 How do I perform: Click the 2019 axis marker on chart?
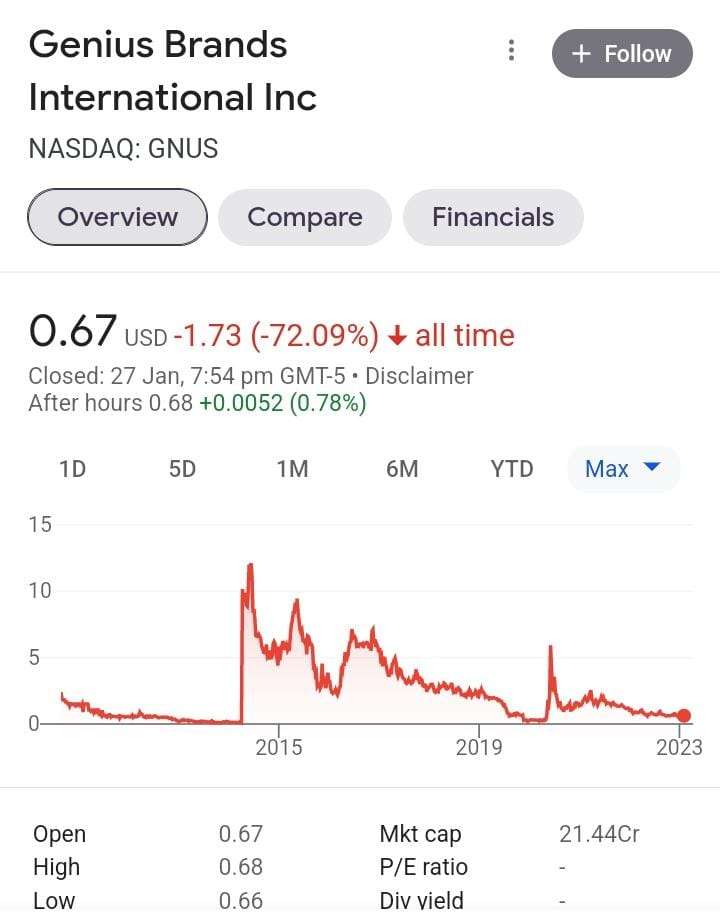tap(479, 747)
